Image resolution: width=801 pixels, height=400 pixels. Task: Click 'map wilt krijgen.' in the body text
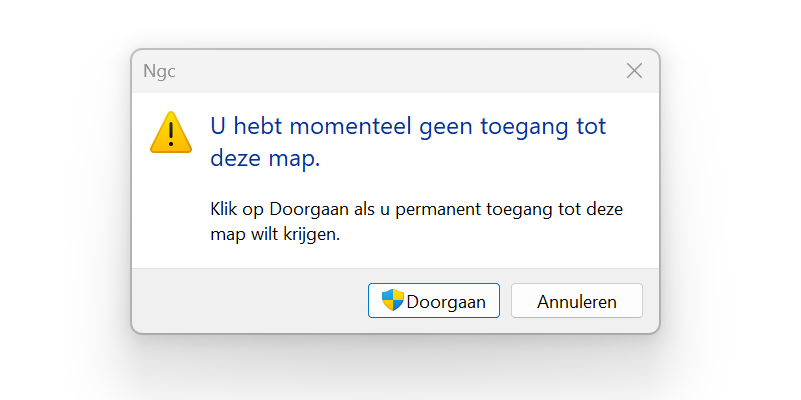pyautogui.click(x=275, y=235)
